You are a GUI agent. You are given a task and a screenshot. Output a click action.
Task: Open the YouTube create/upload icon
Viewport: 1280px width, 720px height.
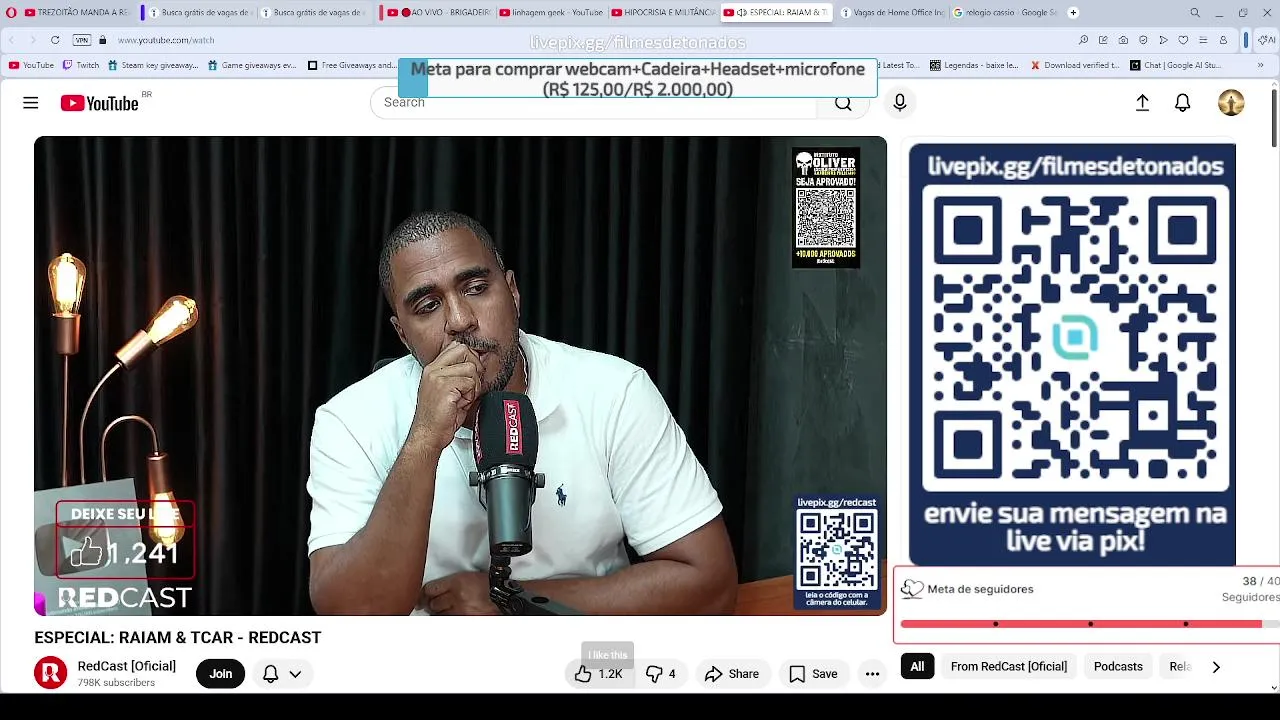1142,103
